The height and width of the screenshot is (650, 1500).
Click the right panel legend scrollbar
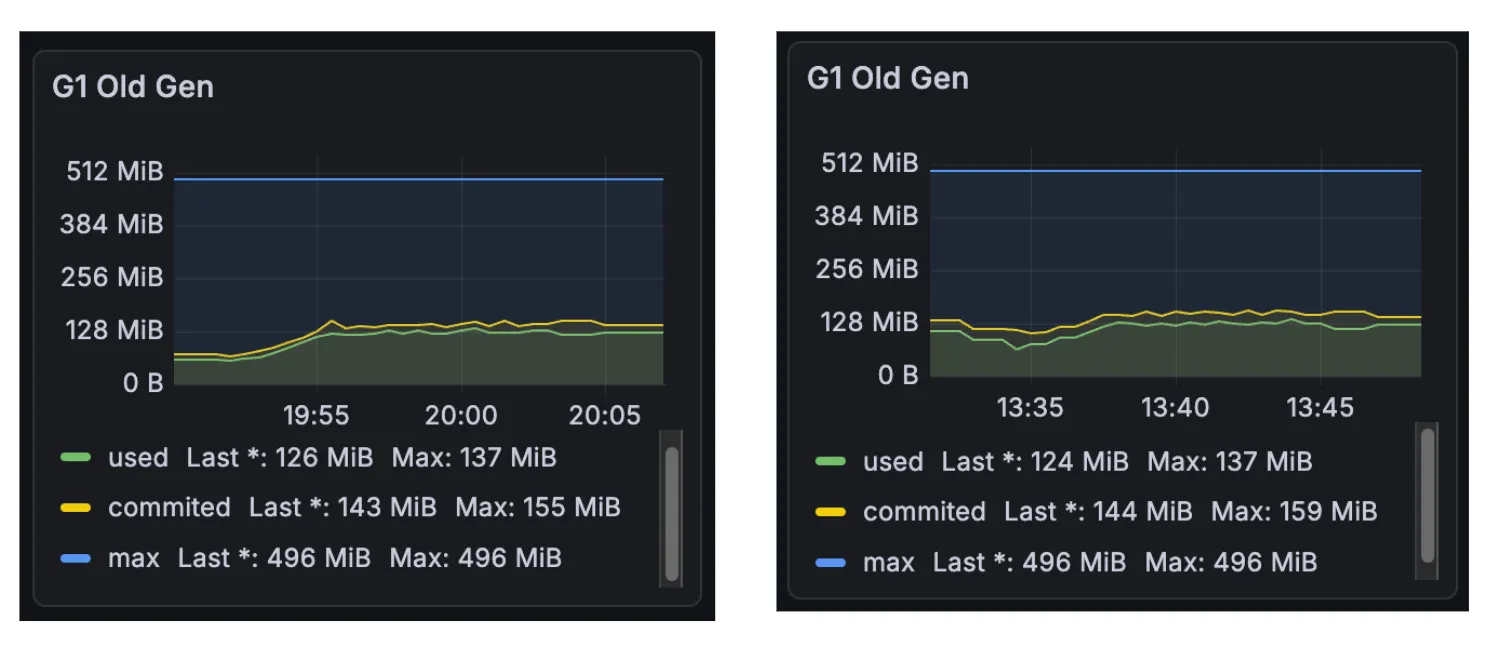pyautogui.click(x=1428, y=497)
